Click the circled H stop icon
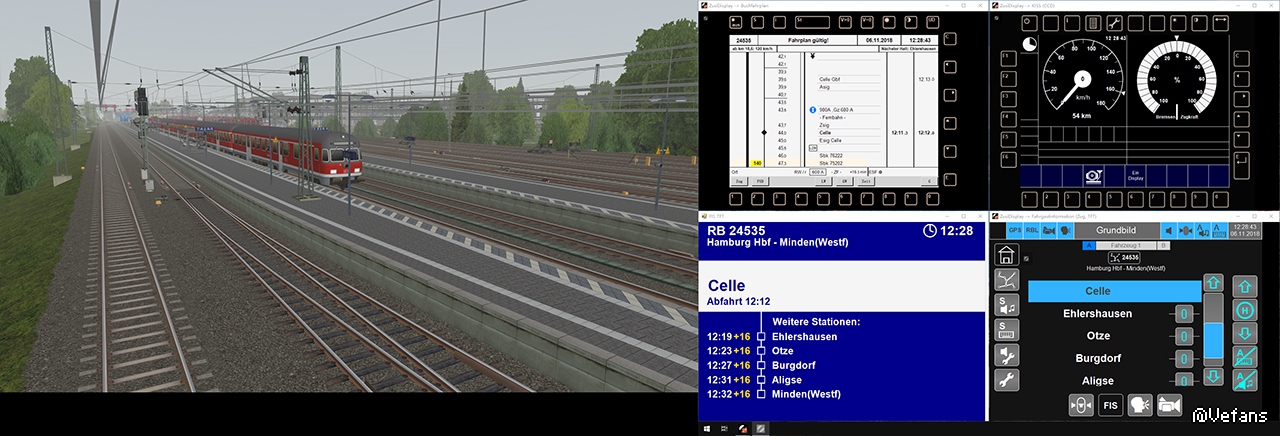 point(1244,309)
